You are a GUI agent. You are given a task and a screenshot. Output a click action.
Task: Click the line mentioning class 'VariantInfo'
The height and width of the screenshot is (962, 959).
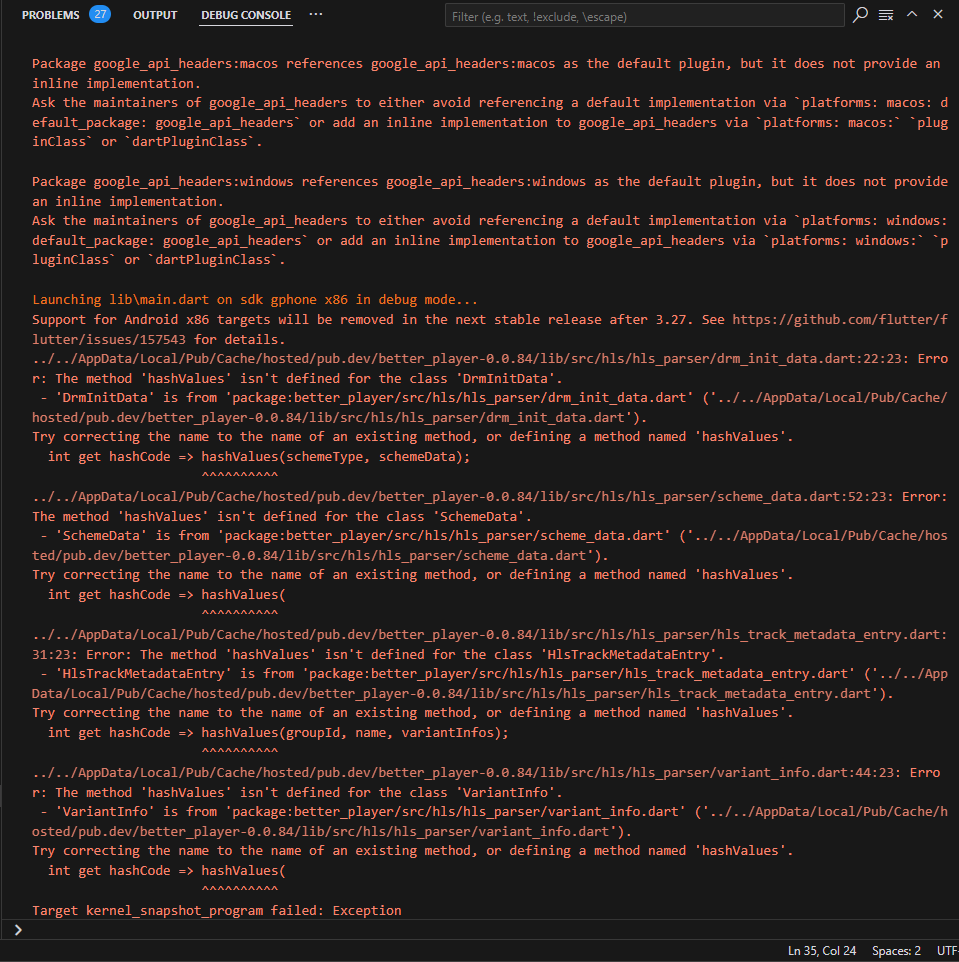pyautogui.click(x=298, y=793)
